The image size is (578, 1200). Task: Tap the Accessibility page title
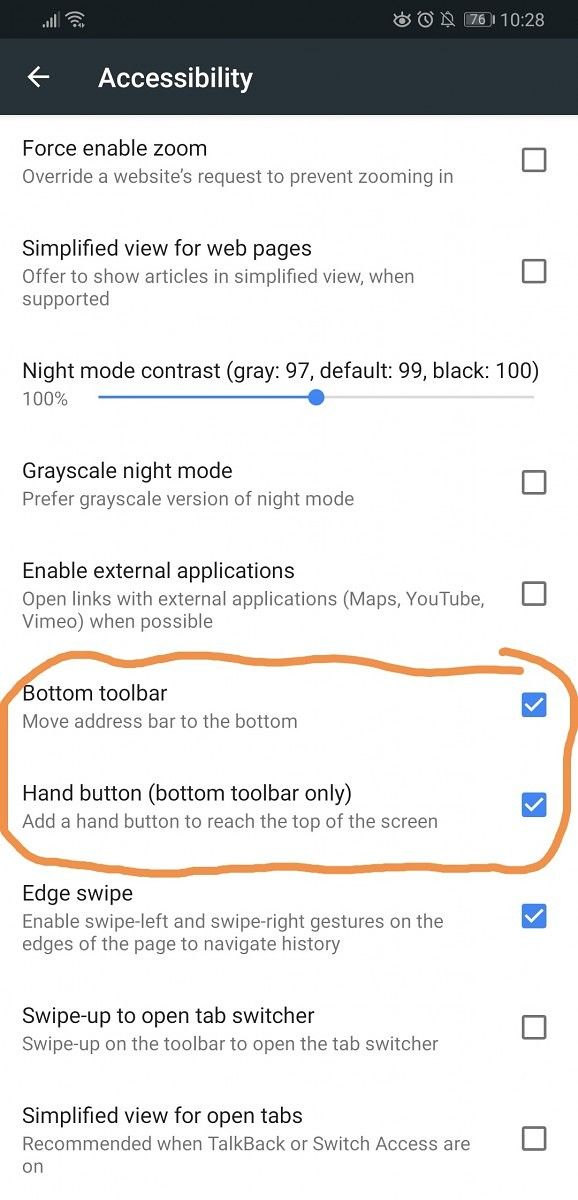(x=175, y=78)
